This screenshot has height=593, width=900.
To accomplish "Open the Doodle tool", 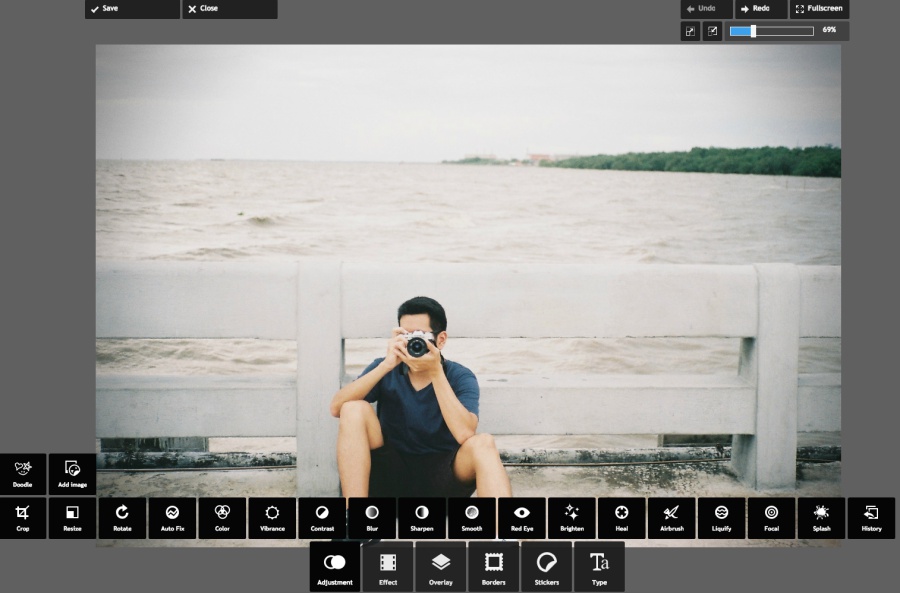I will coord(22,473).
